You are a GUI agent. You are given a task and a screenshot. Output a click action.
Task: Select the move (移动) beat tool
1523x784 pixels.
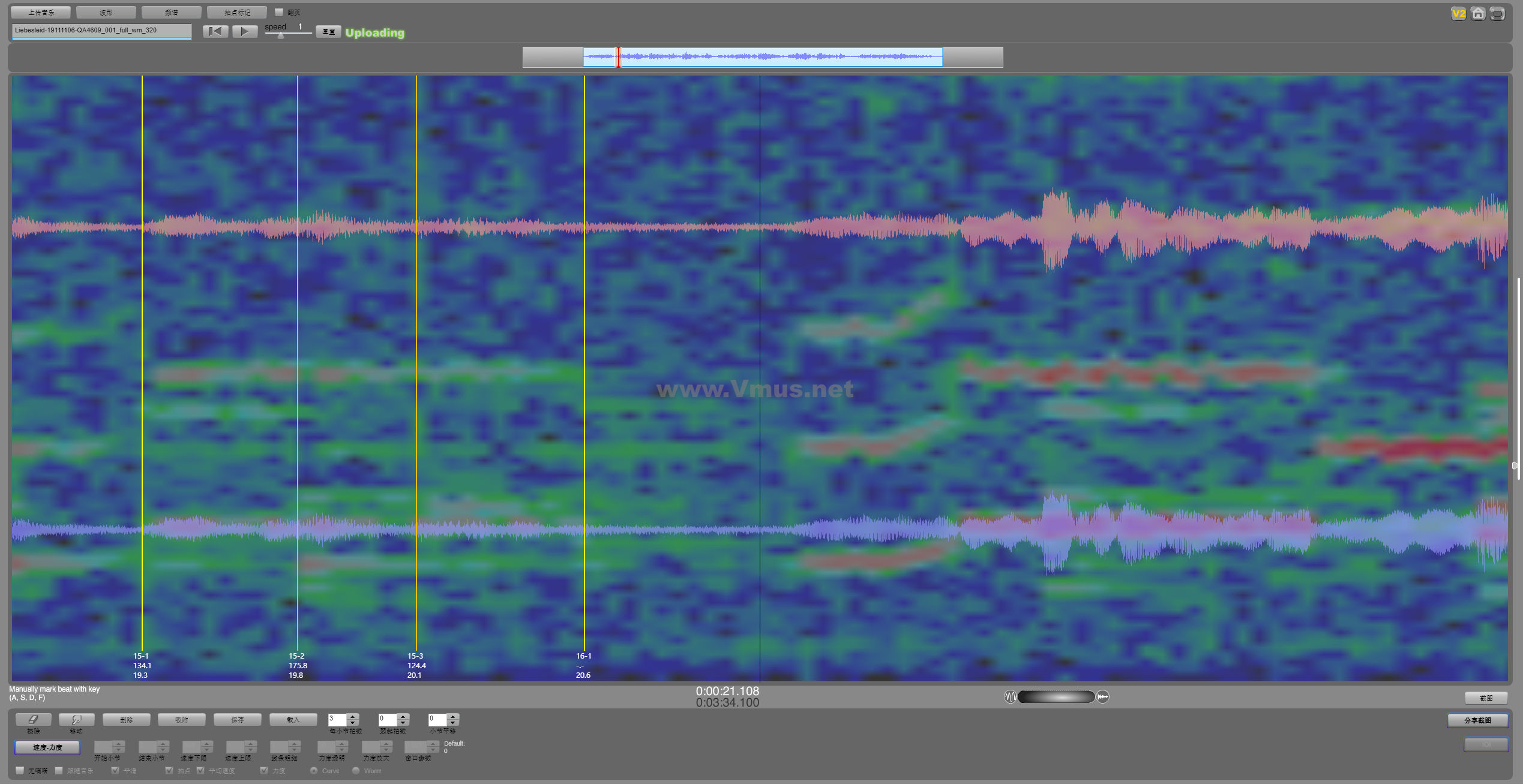point(76,719)
